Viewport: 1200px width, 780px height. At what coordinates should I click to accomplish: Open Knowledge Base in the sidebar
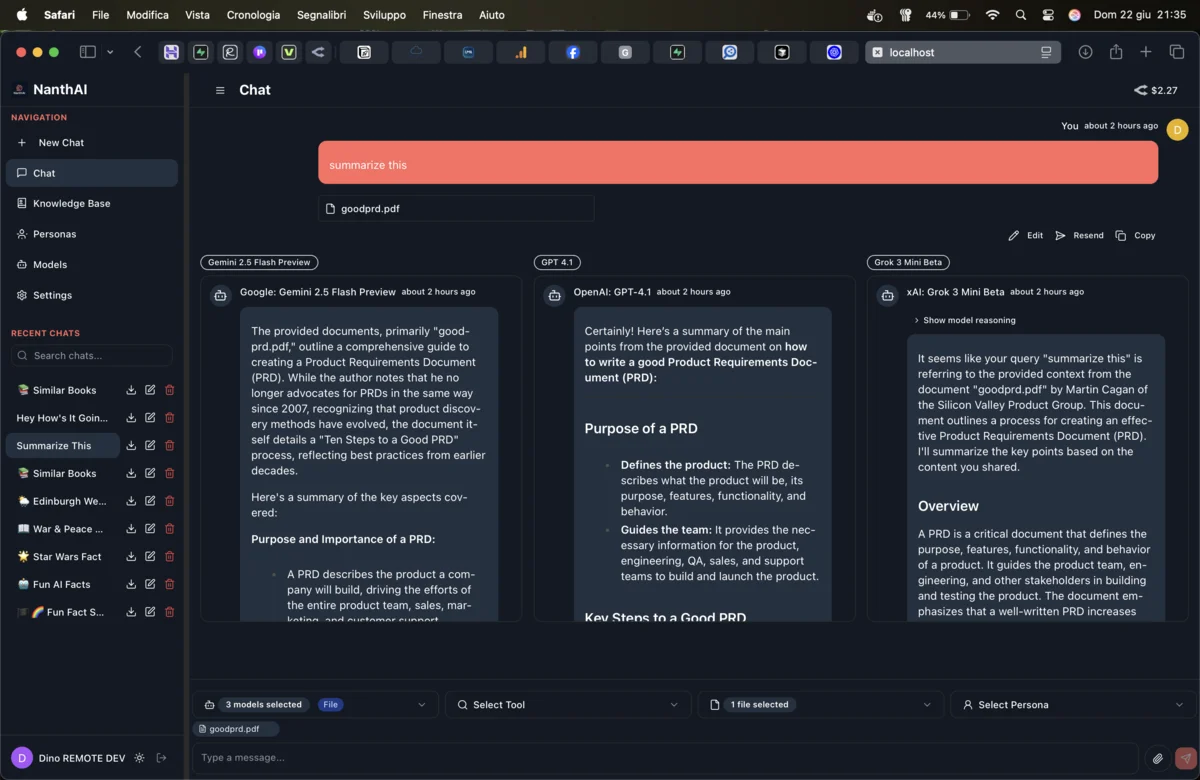[x=92, y=204]
